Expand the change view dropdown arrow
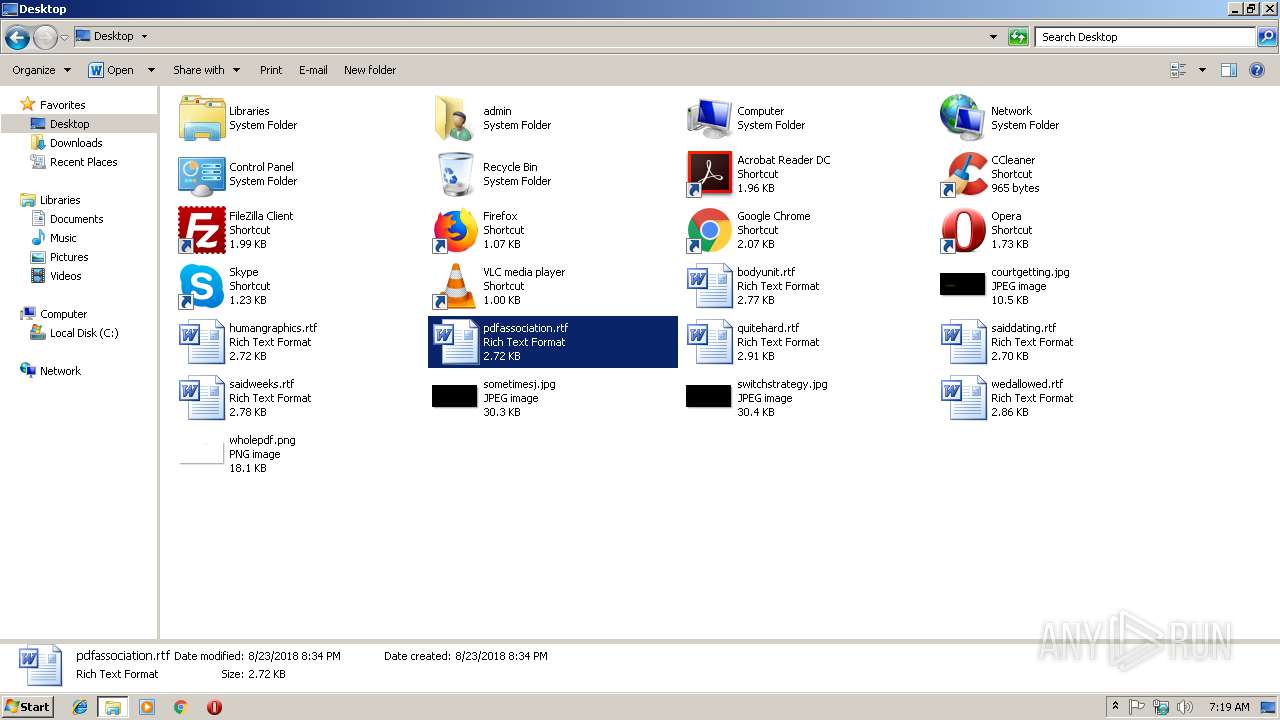Viewport: 1280px width, 720px height. pos(1202,70)
